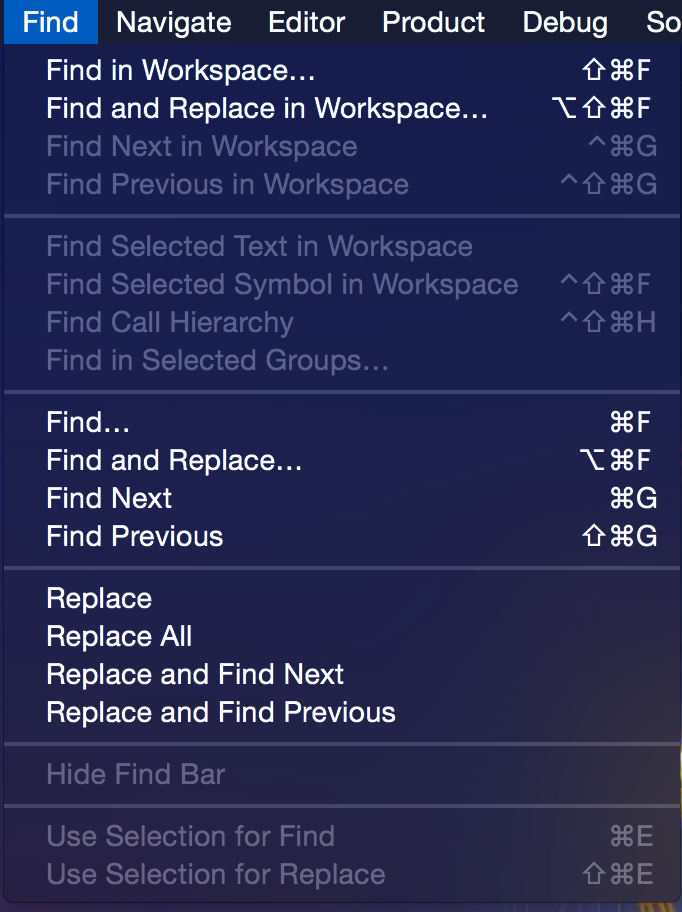Select Replace All command
The height and width of the screenshot is (912, 682).
(x=119, y=636)
